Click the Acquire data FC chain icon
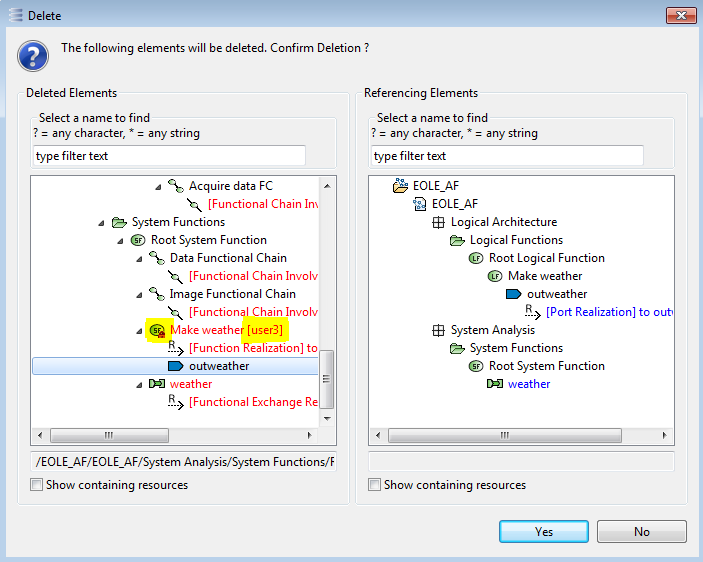This screenshot has height=562, width=703. click(176, 186)
